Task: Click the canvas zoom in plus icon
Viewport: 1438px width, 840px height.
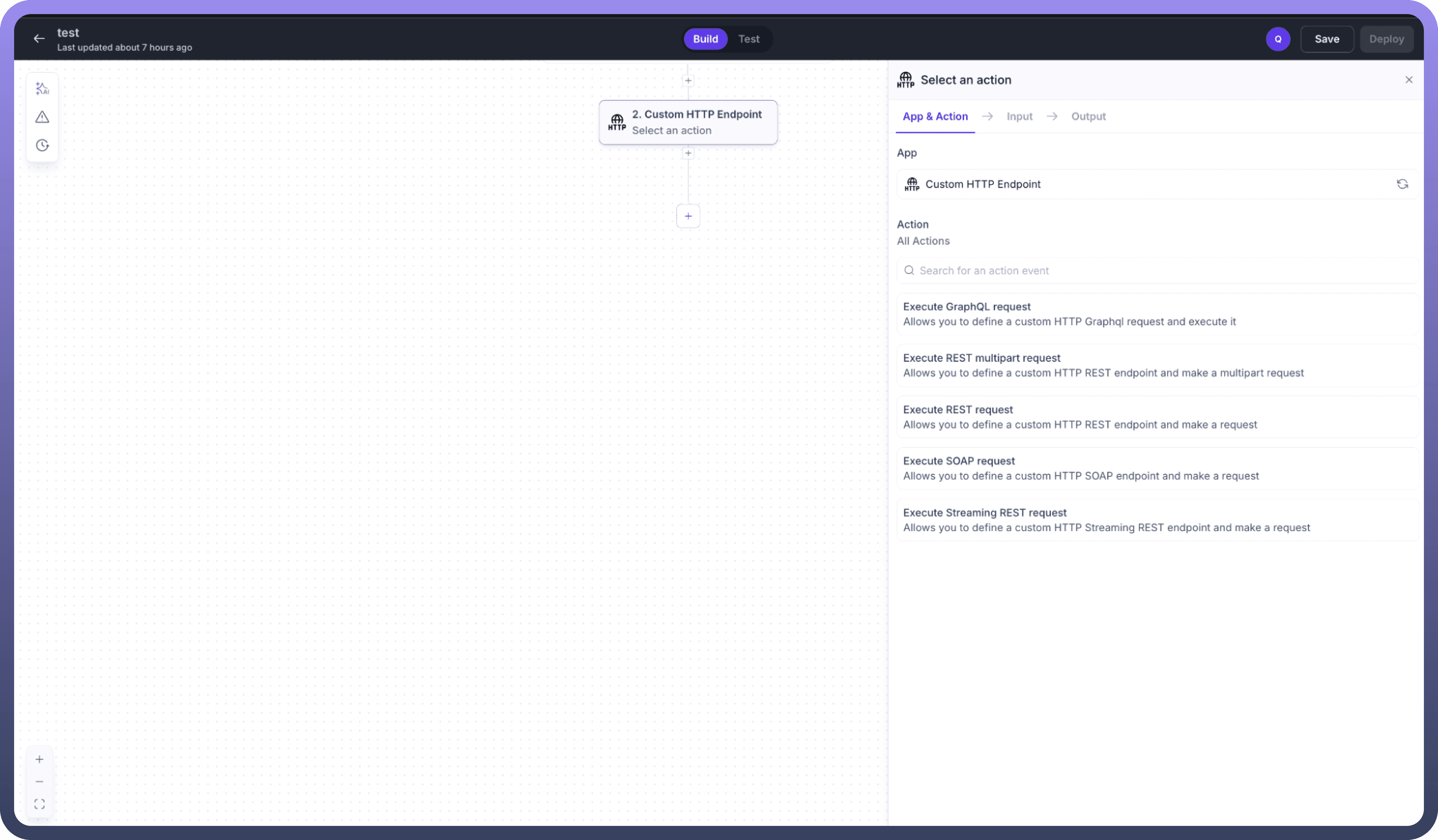Action: tap(39, 759)
